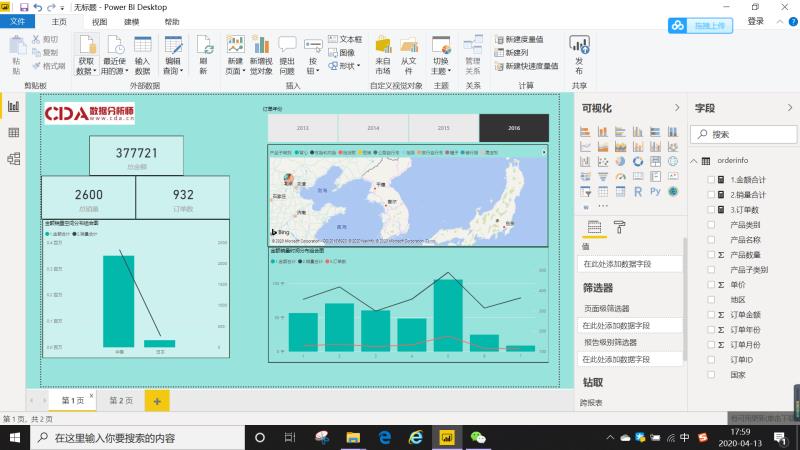Viewport: 800px width, 450px height.
Task: Open the Format paint roller pane
Action: point(619,227)
